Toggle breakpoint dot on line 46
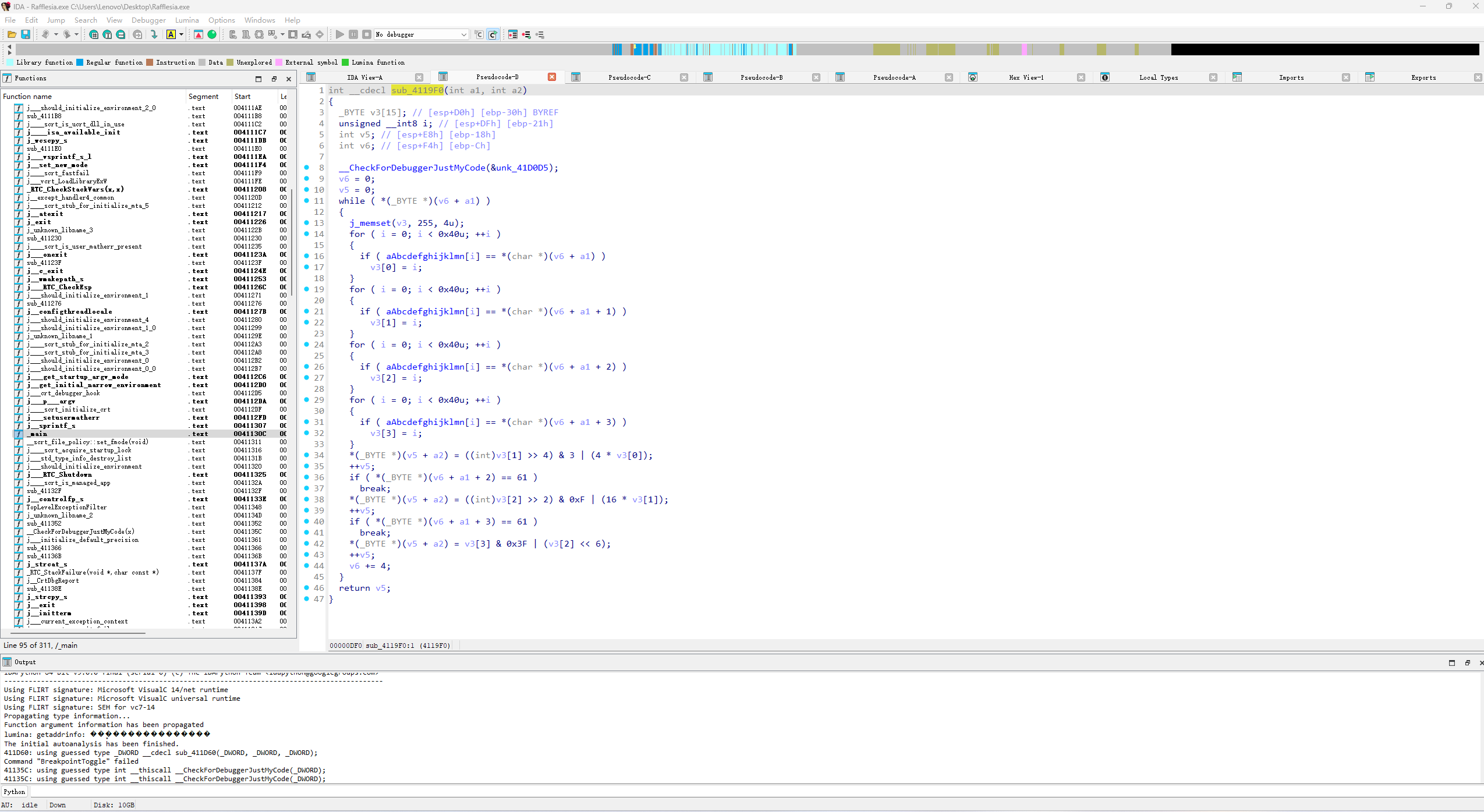The width and height of the screenshot is (1484, 812). click(307, 588)
